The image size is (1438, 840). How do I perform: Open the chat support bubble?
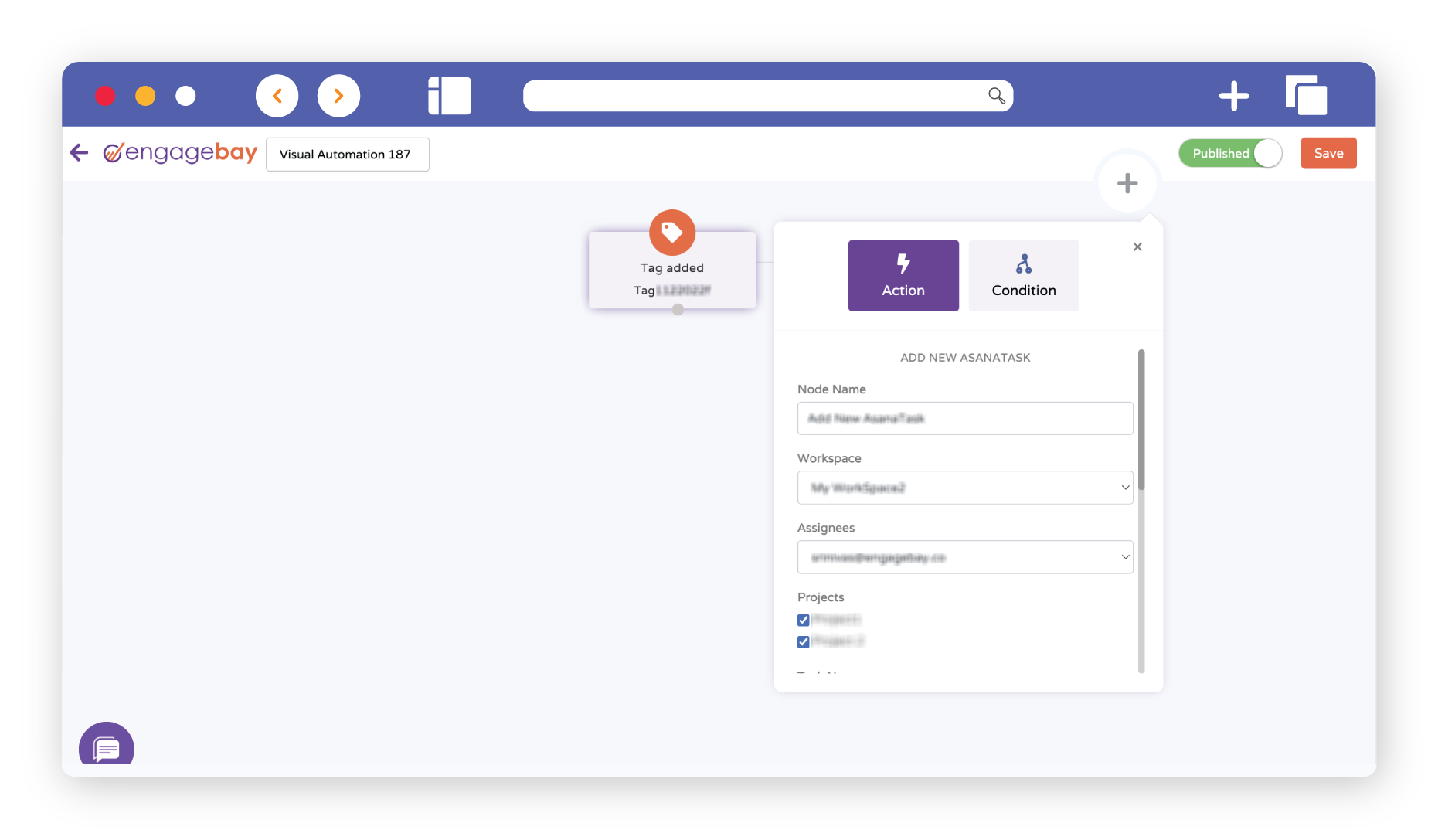[x=107, y=746]
